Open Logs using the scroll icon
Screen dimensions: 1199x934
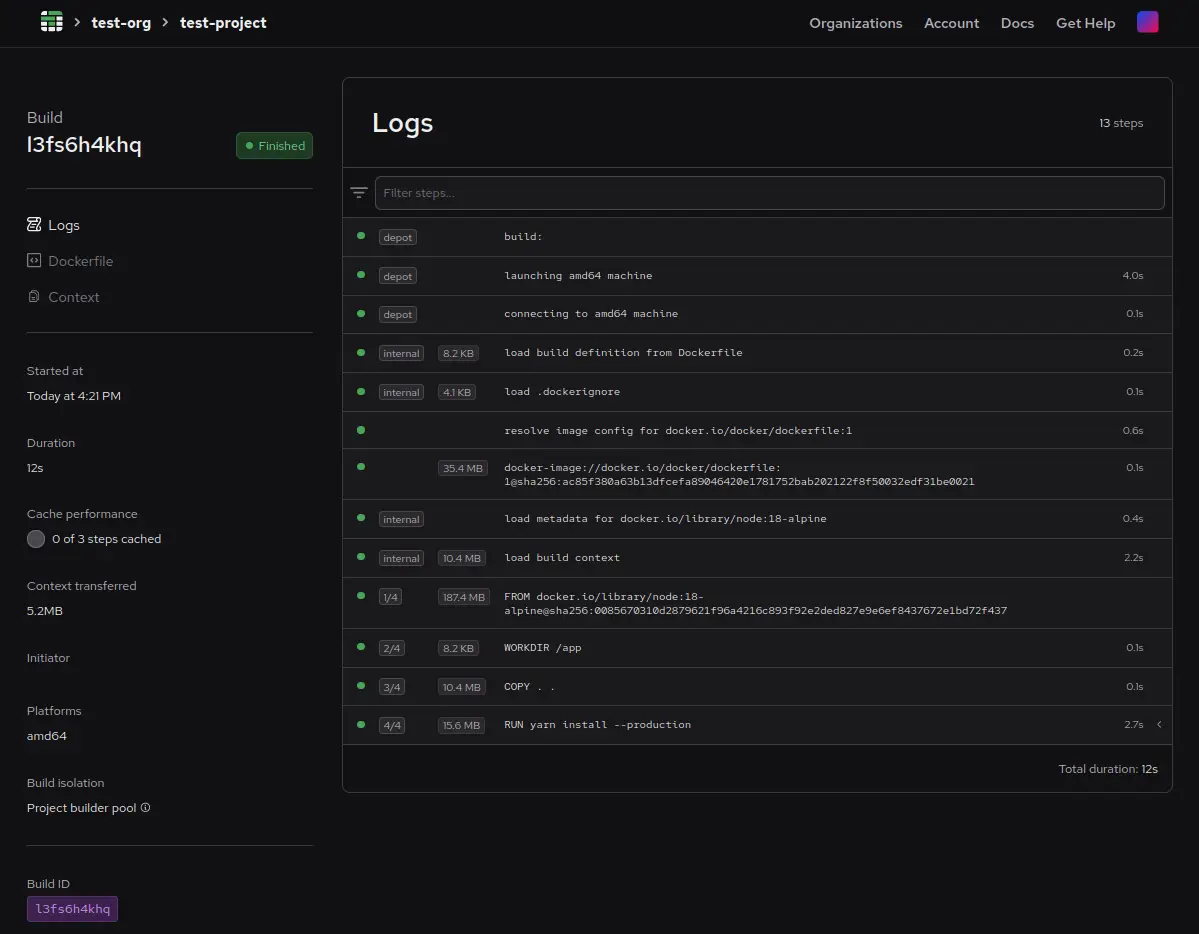(34, 225)
